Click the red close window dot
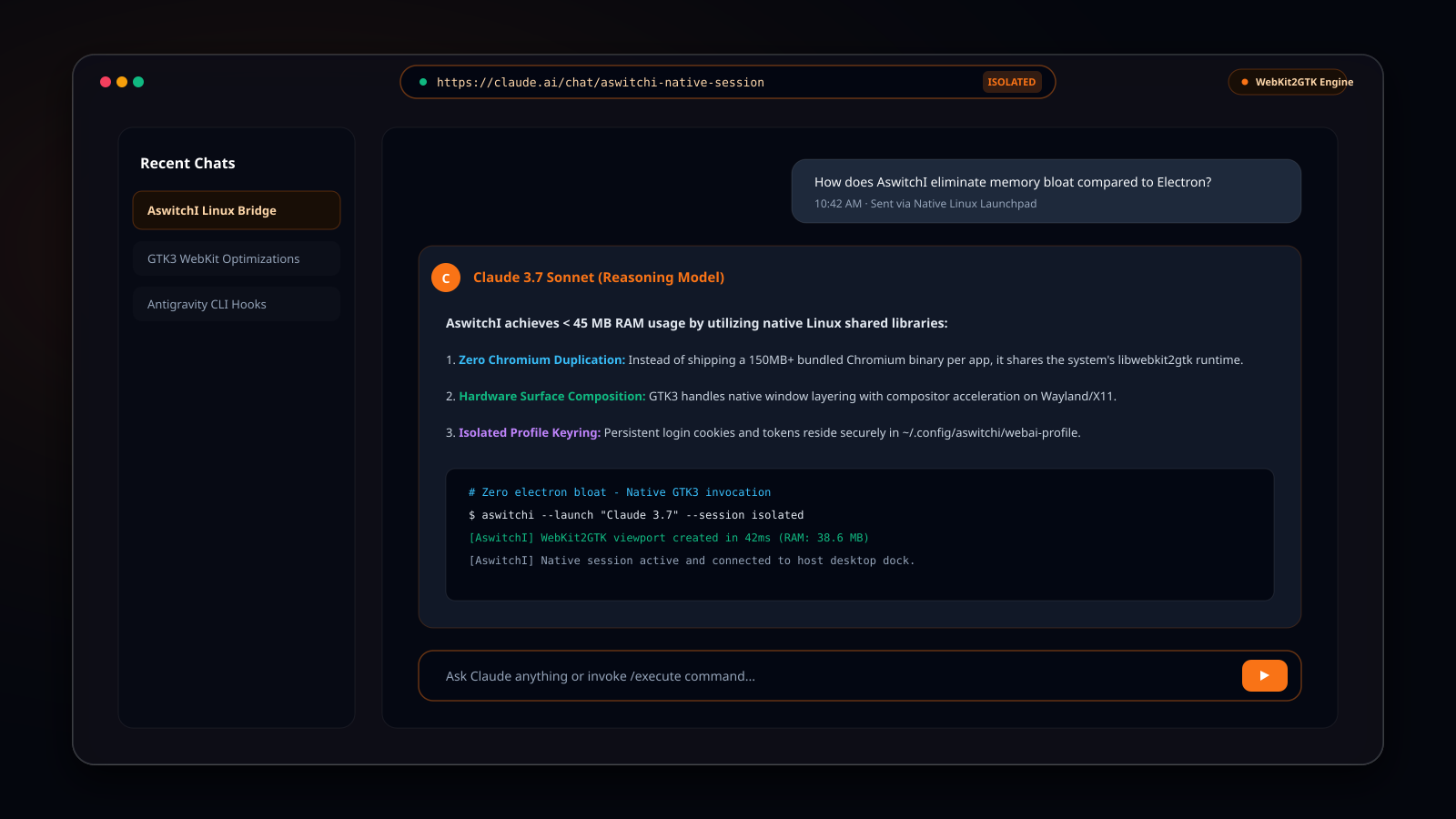 point(106,82)
